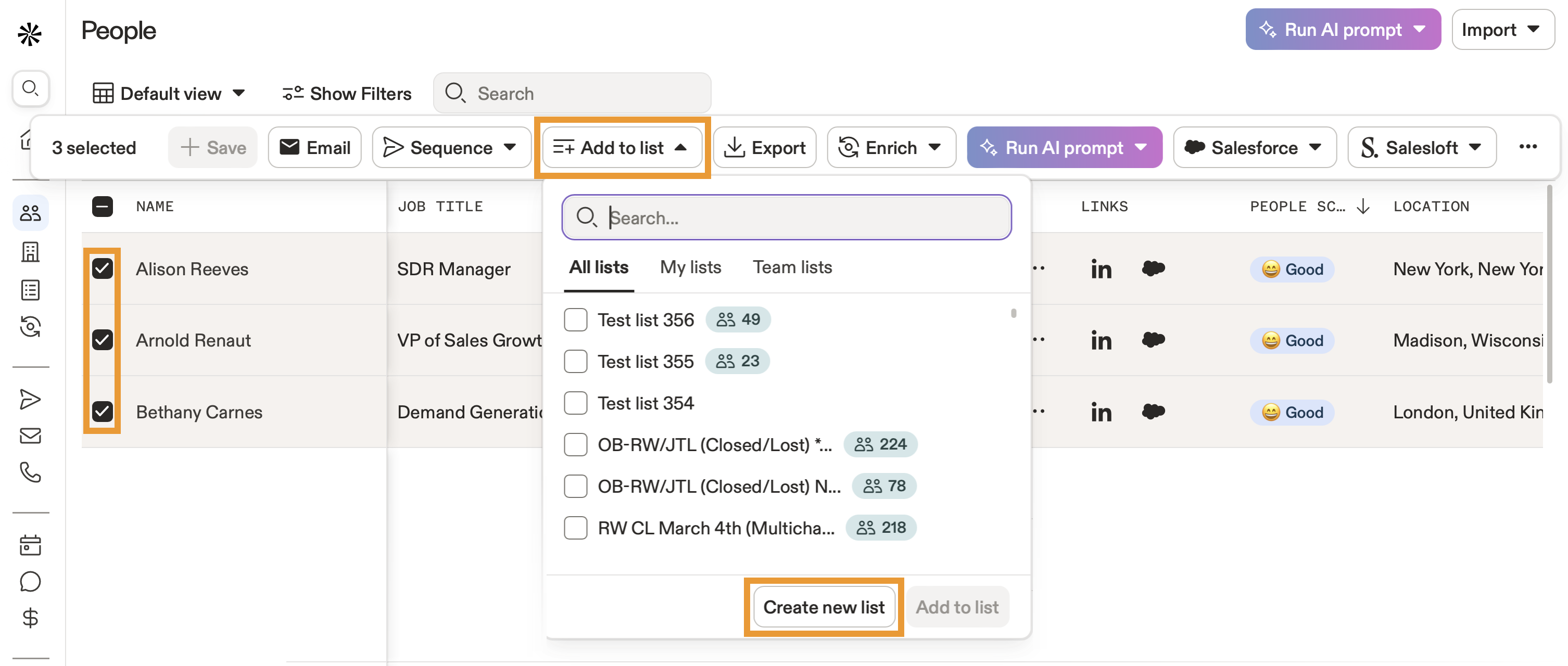Screen dimensions: 1568x666
Task: Click the sidebar search magnifier icon
Action: pyautogui.click(x=30, y=89)
